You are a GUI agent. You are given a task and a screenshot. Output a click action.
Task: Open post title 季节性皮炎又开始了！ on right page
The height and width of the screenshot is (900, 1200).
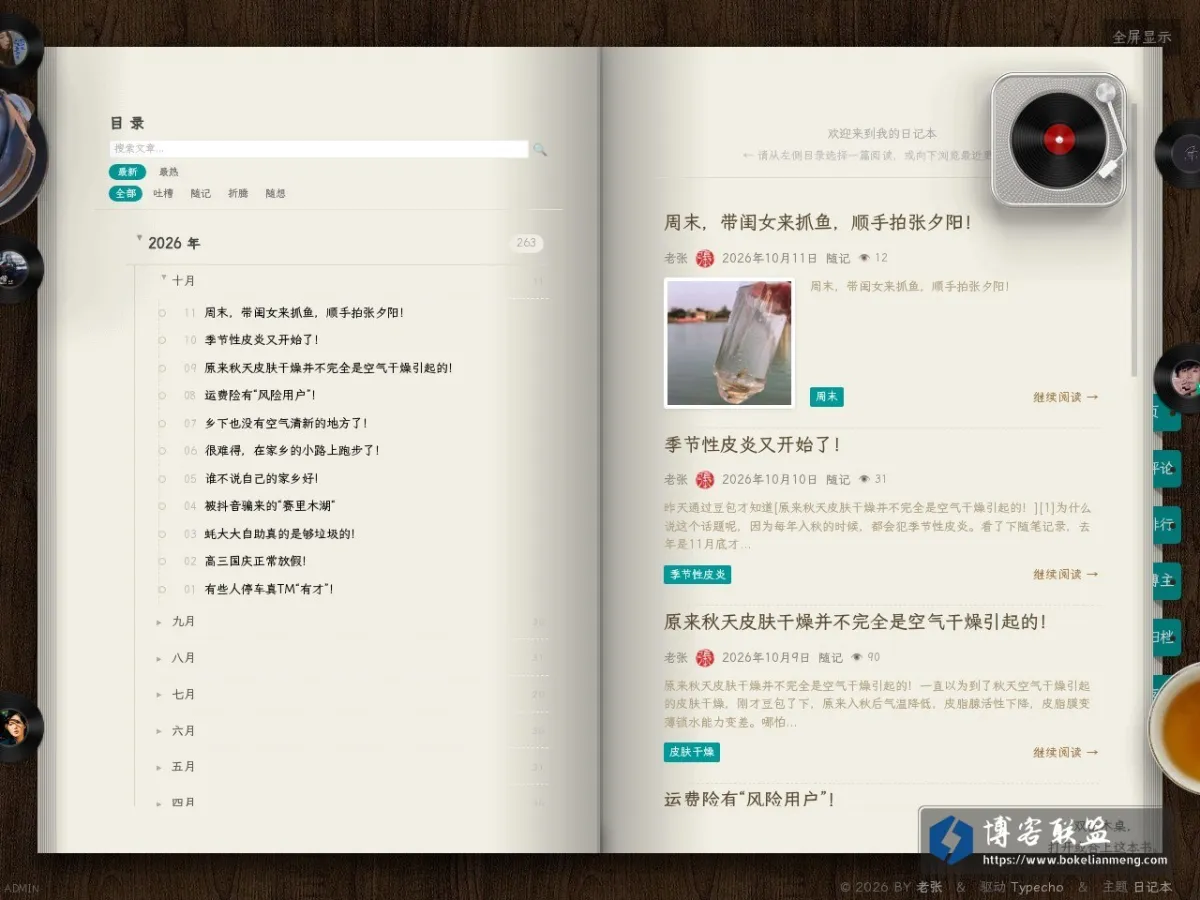(752, 444)
